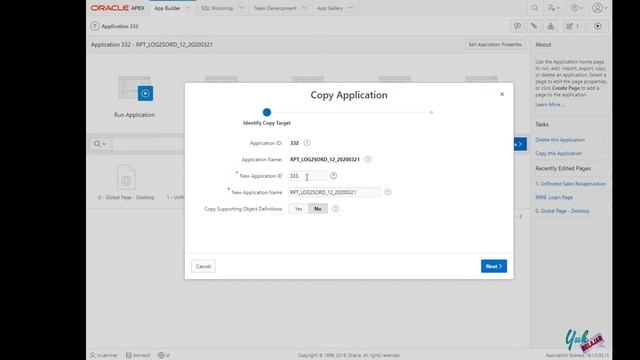Expand the Team Development dropdown arrow
640x360 pixels.
coord(304,8)
